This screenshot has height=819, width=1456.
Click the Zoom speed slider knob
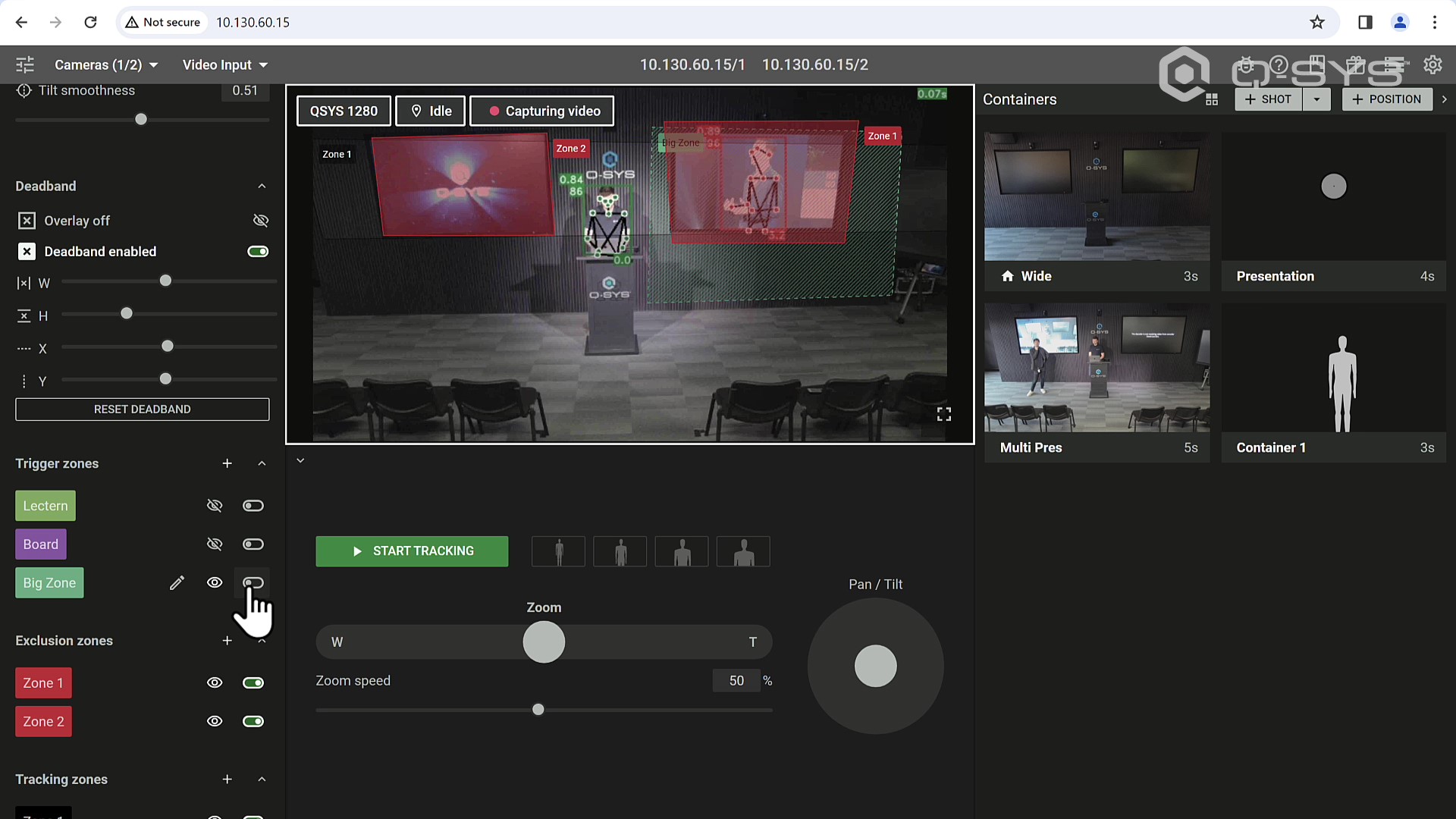tap(538, 710)
